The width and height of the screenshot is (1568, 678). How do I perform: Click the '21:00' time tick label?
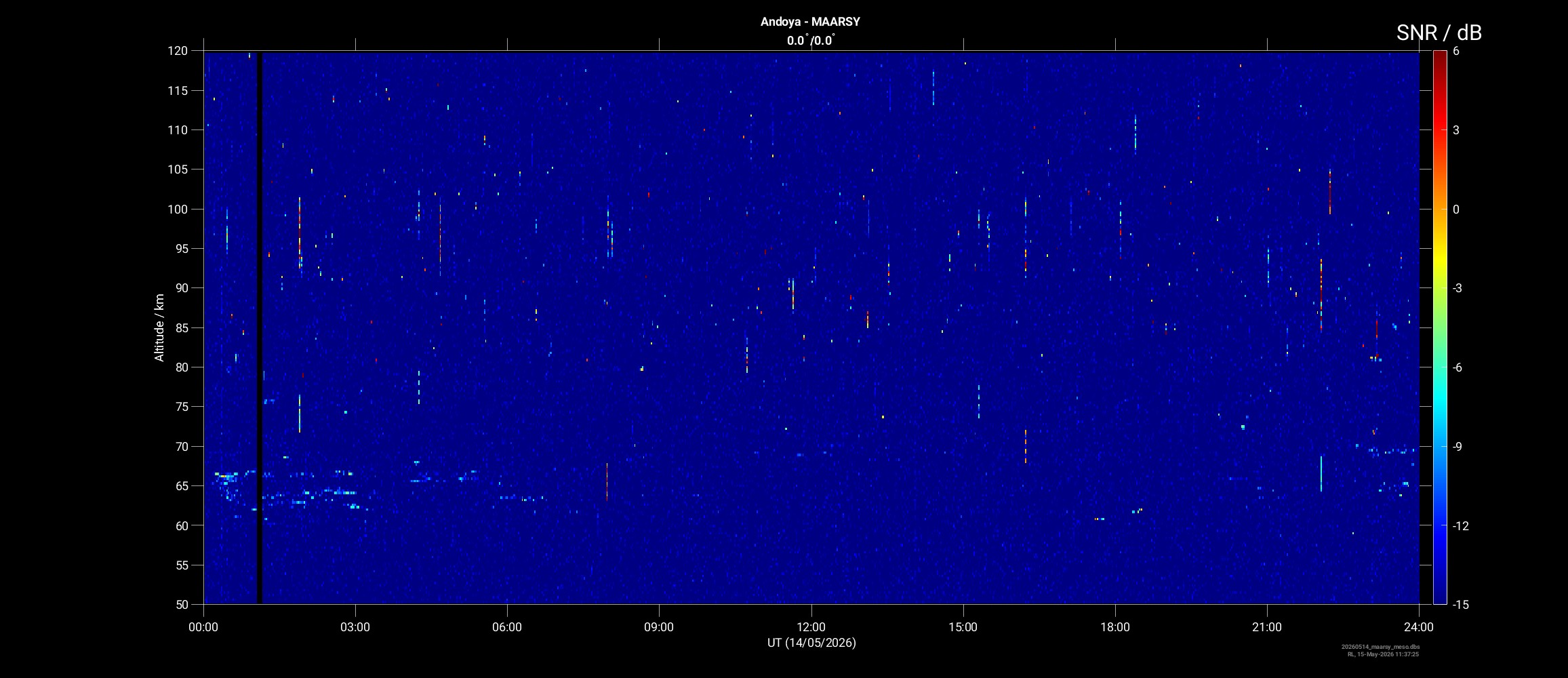point(1267,627)
